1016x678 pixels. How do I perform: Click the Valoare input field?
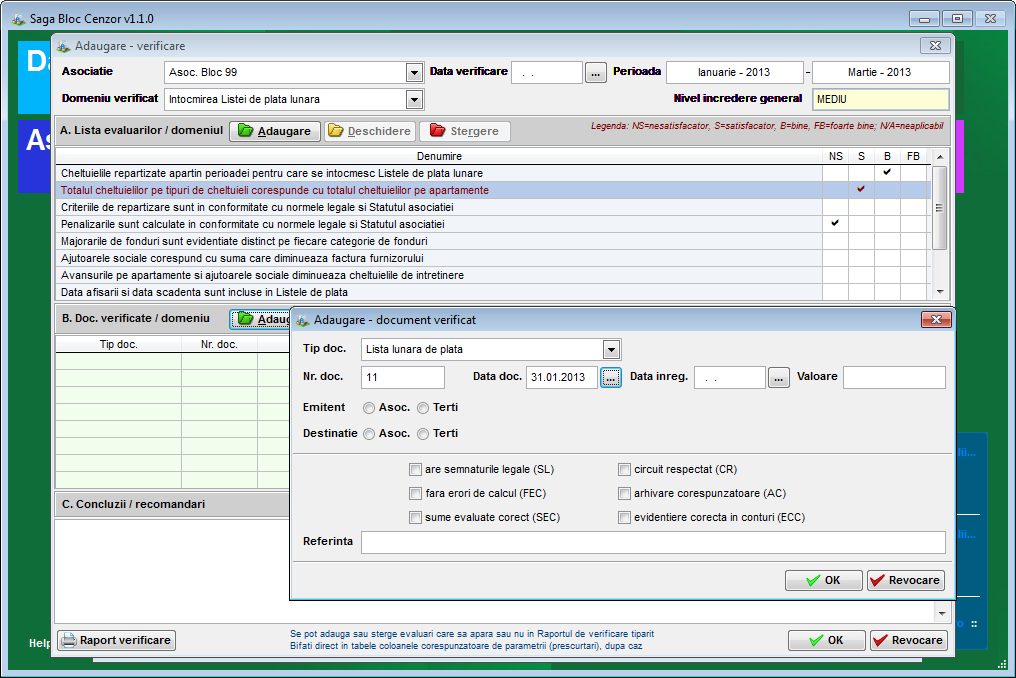[x=894, y=377]
